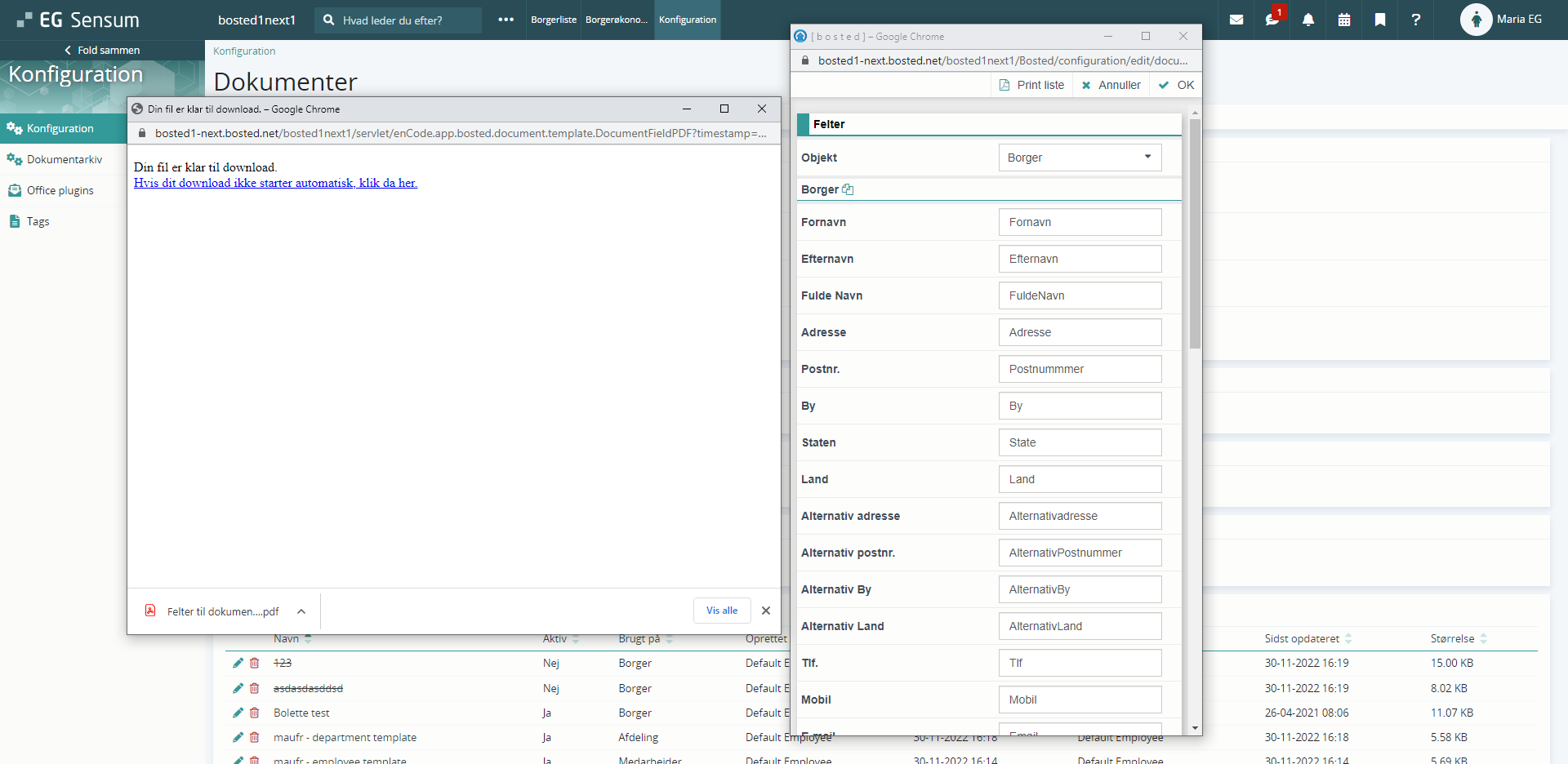Click Vis alle downloads button
Image resolution: width=1568 pixels, height=764 pixels.
(x=722, y=611)
